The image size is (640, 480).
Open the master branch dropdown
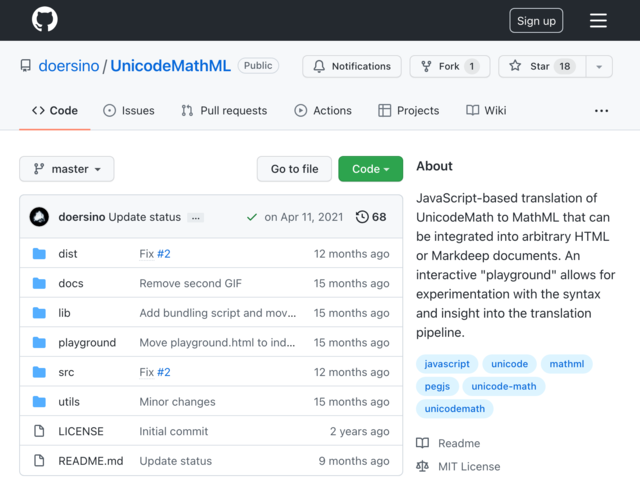(67, 169)
